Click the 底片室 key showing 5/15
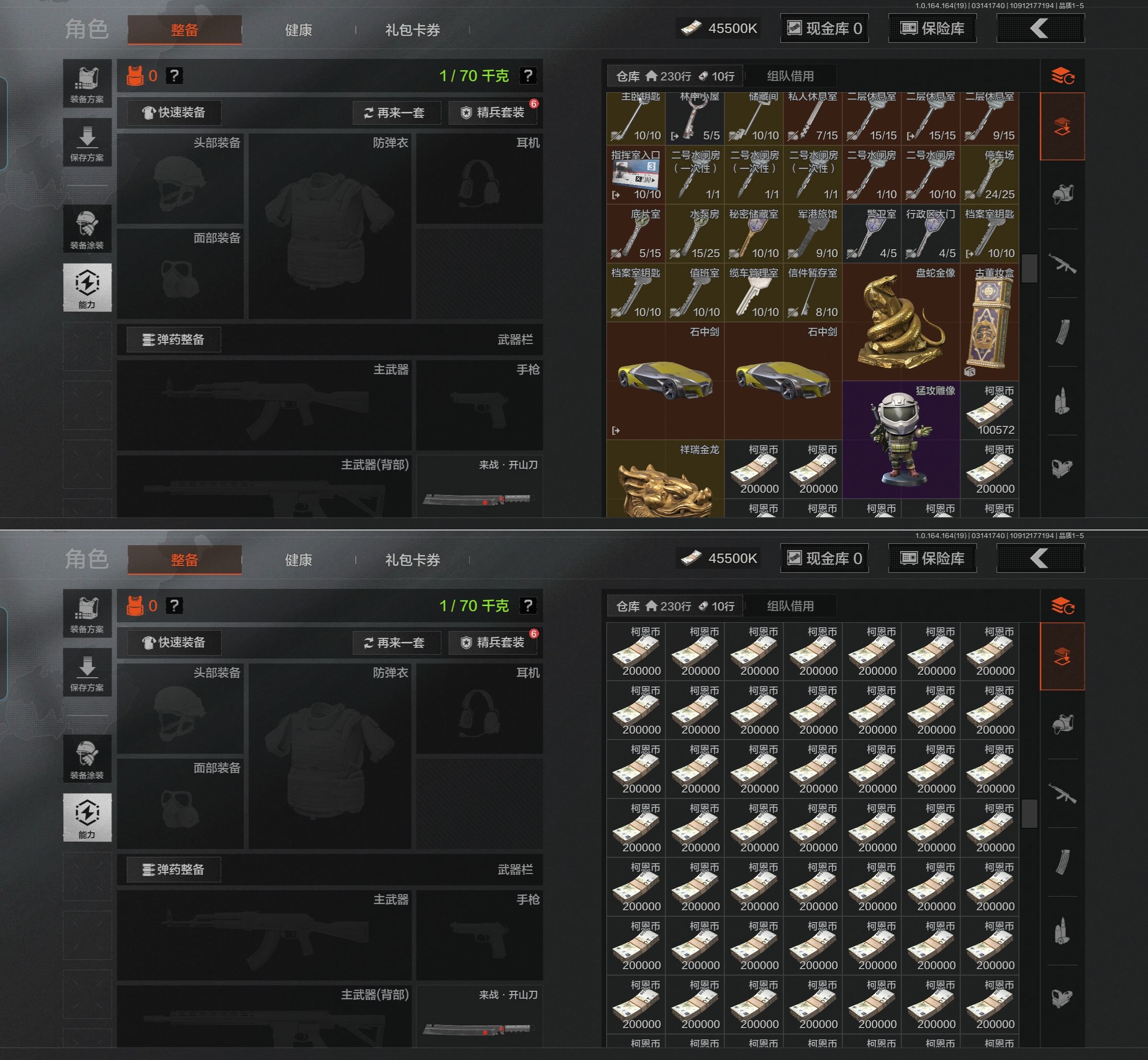Image resolution: width=1148 pixels, height=1060 pixels. pos(636,234)
